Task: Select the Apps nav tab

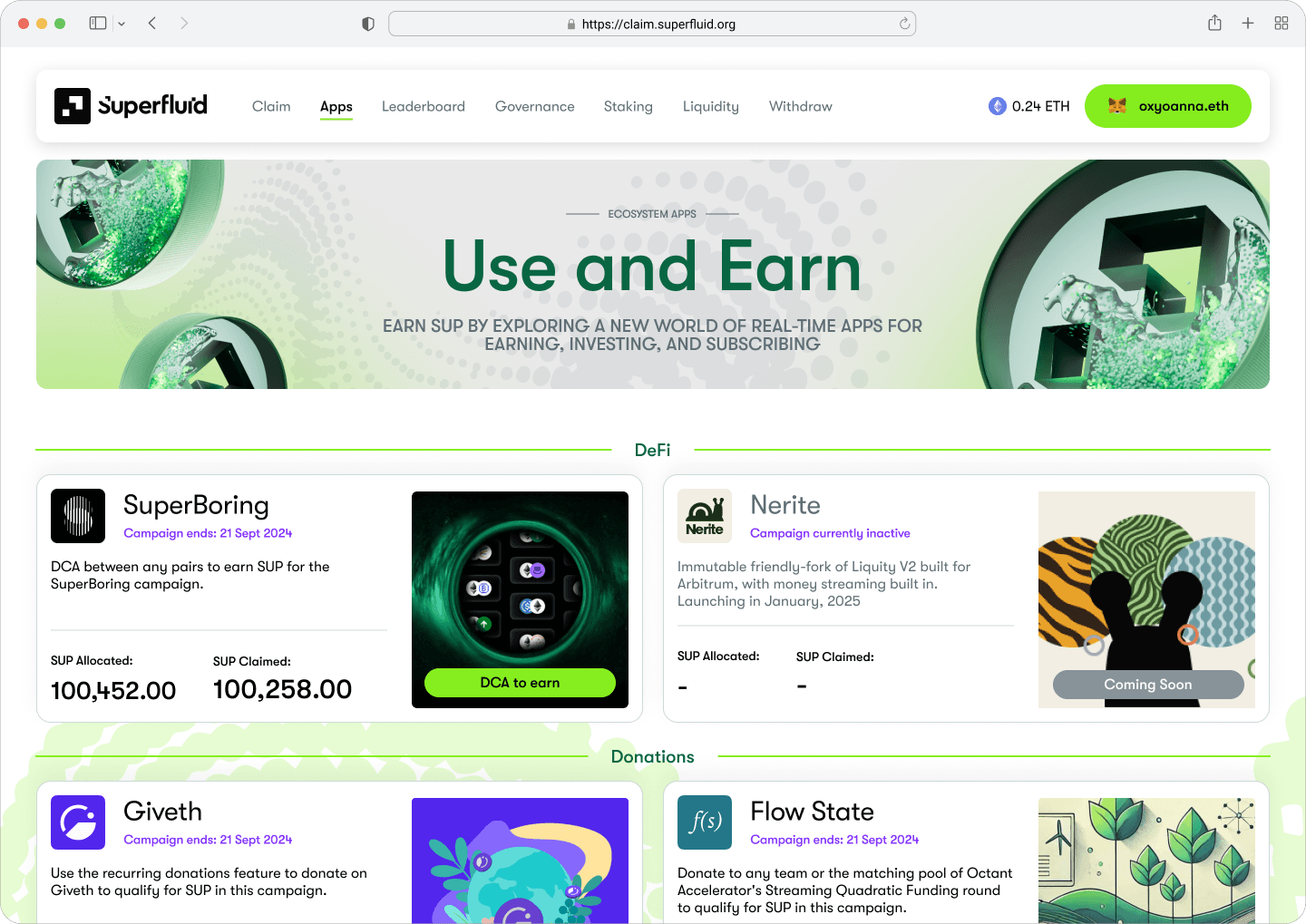Action: point(336,106)
